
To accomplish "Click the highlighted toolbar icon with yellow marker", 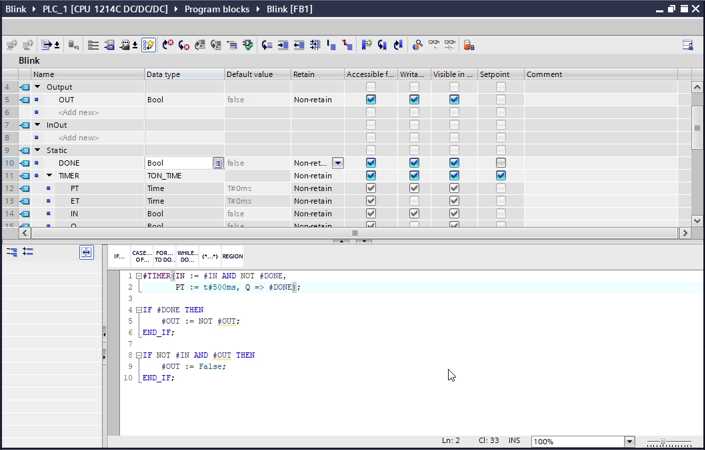I will tap(148, 45).
